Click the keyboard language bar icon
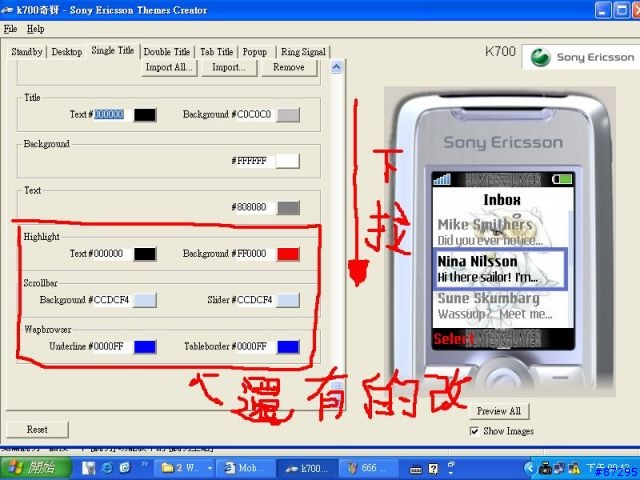The height and width of the screenshot is (480, 640). pos(416,469)
